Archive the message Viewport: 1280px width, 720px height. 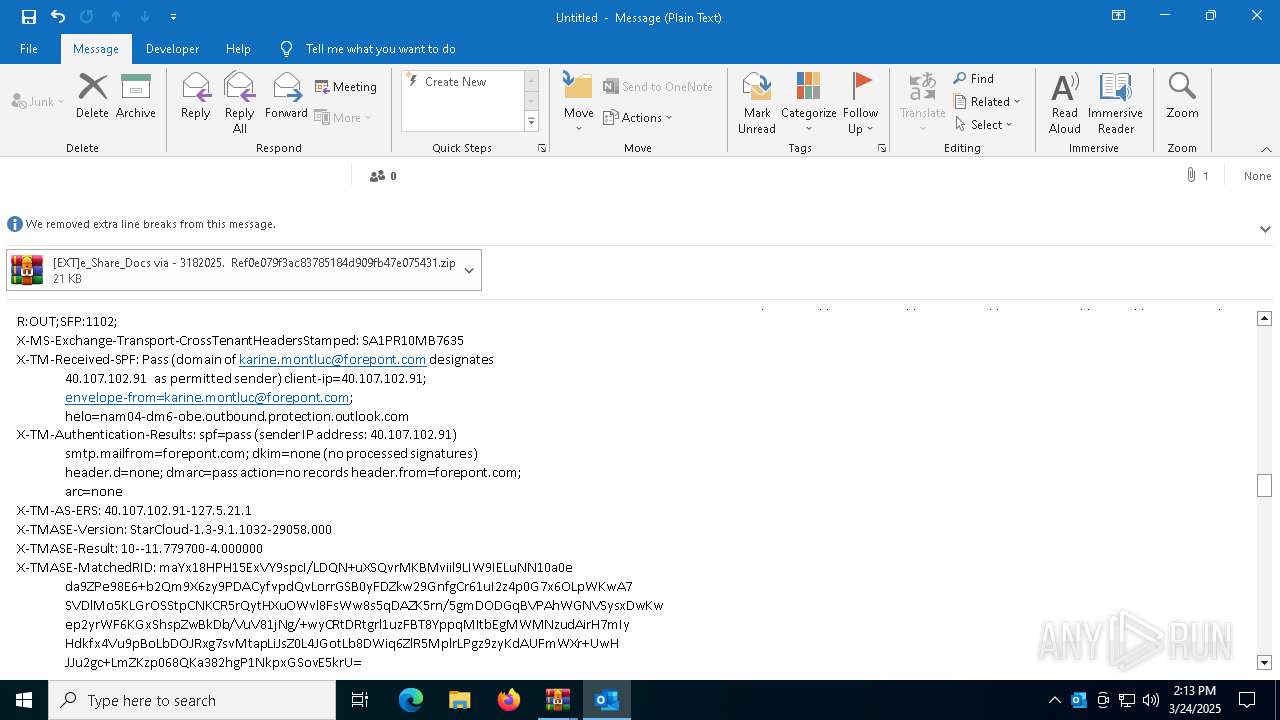coord(136,96)
